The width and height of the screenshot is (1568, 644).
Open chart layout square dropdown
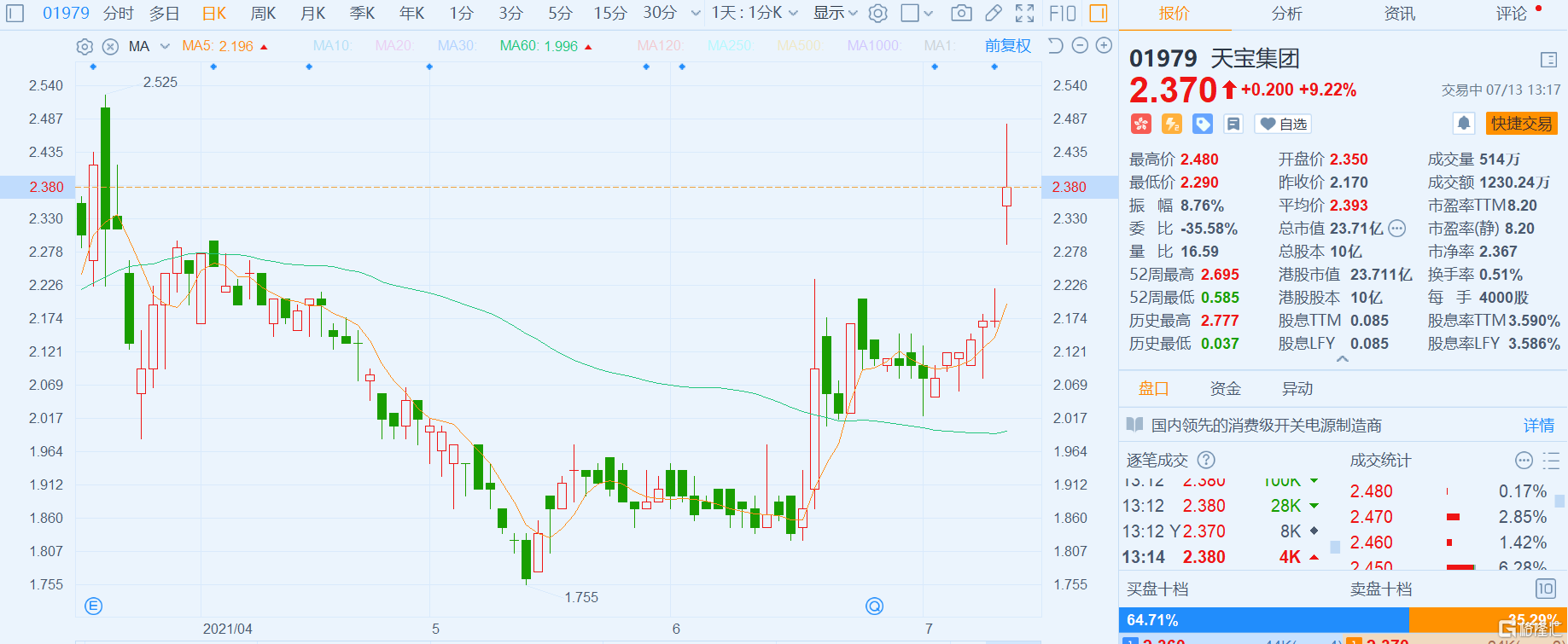coord(918,13)
